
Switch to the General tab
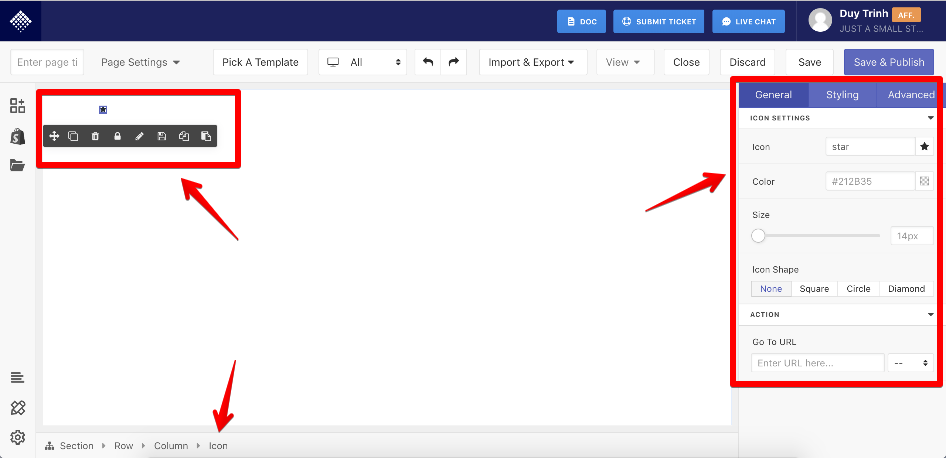coord(773,95)
